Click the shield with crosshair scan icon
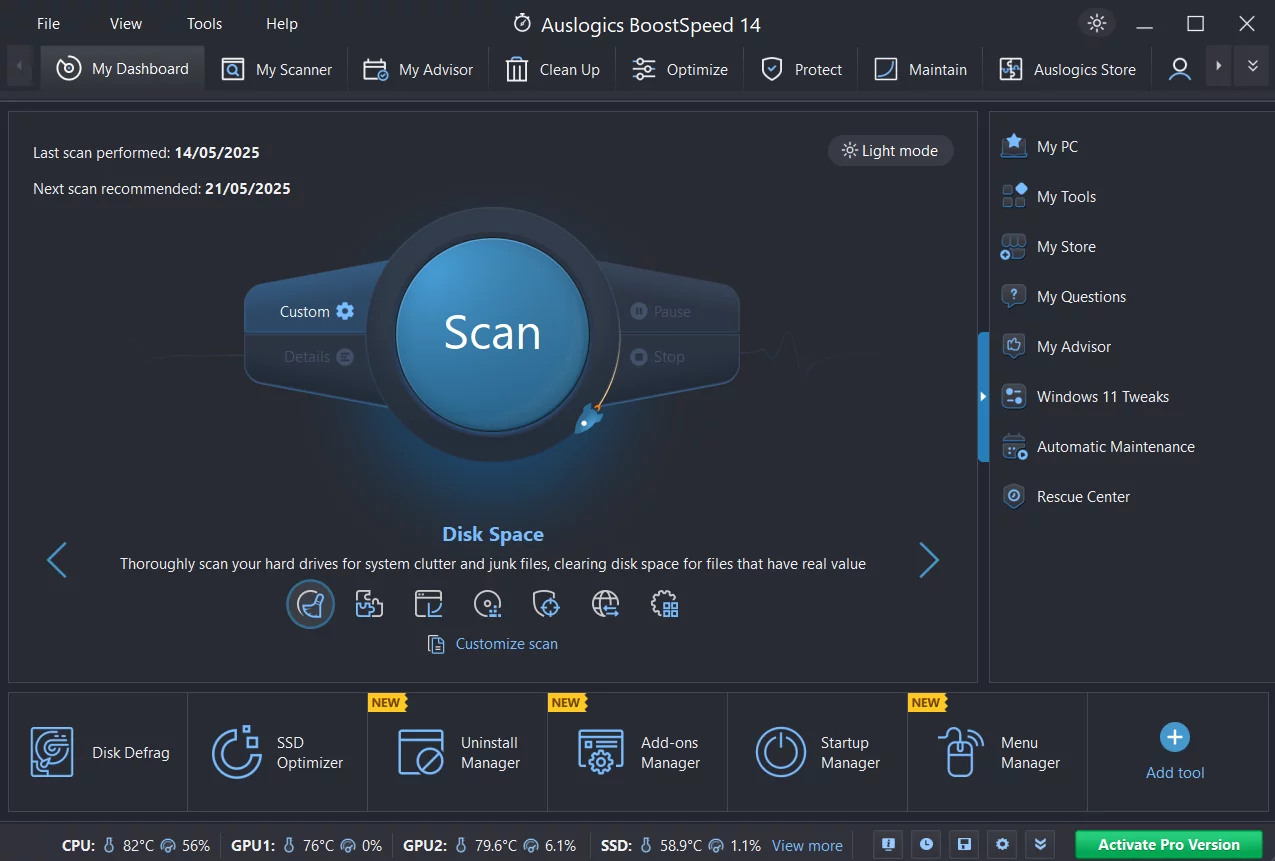Image resolution: width=1275 pixels, height=861 pixels. [546, 604]
